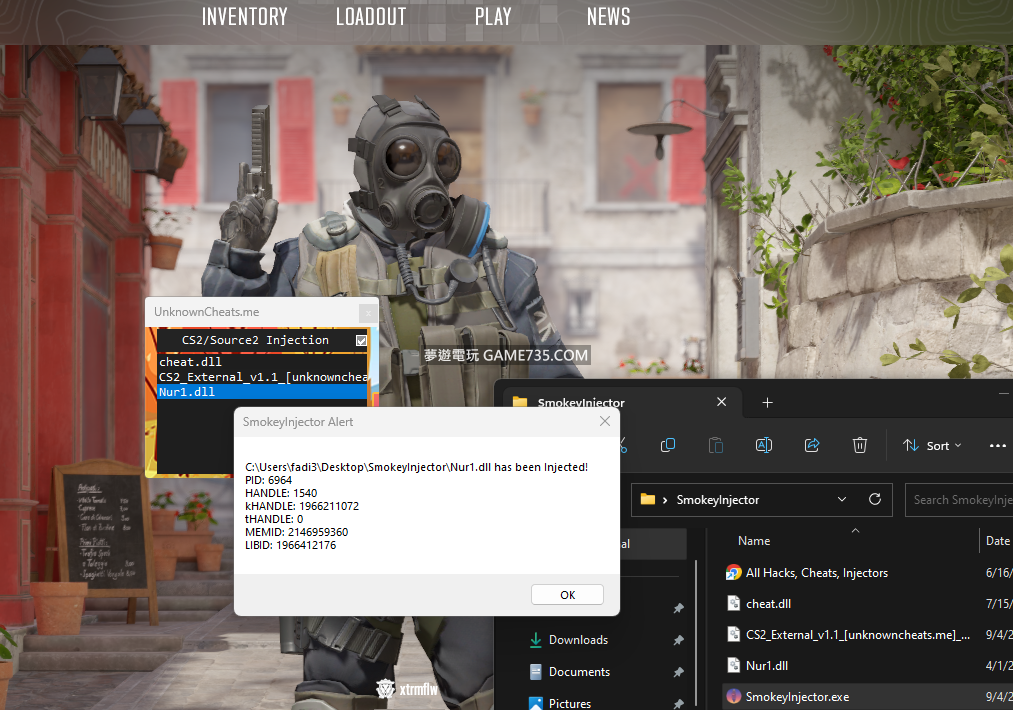Open Downloads in the navigation pane
1013x710 pixels.
coord(578,640)
